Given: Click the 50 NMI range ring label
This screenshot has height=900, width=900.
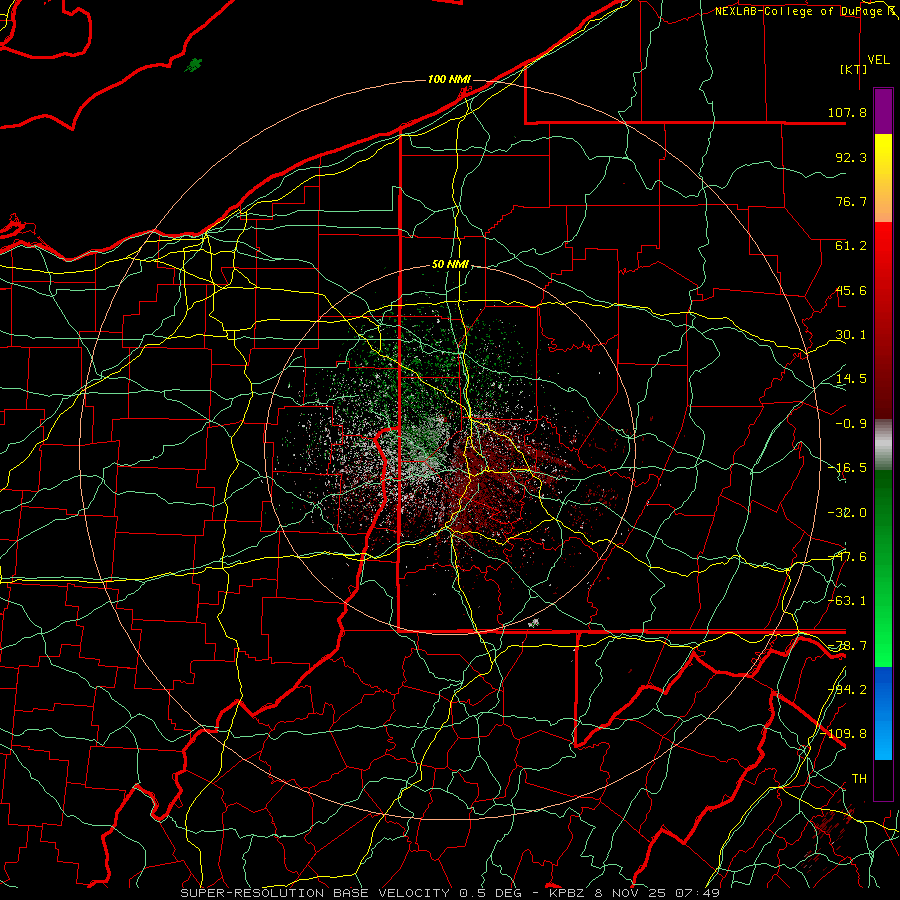Looking at the screenshot, I should [450, 264].
